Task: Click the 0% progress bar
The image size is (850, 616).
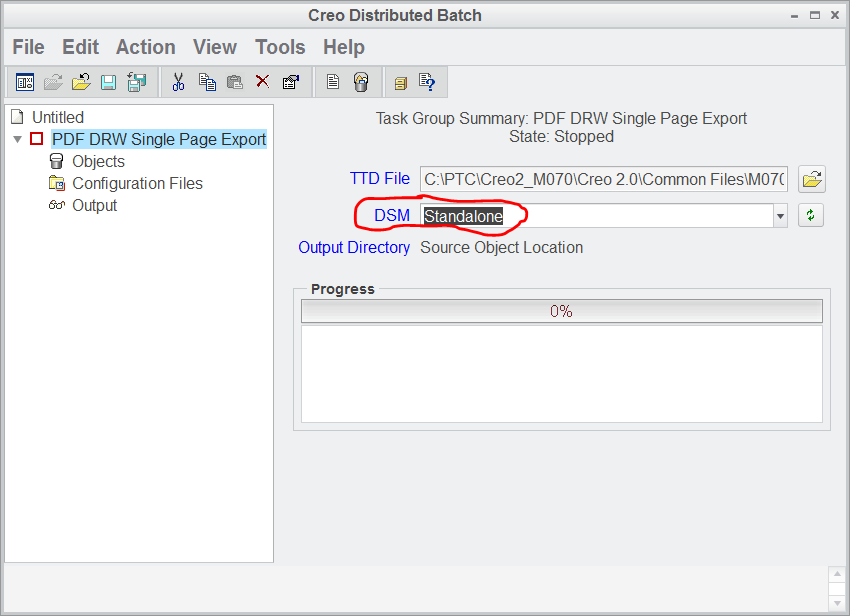Action: 562,311
